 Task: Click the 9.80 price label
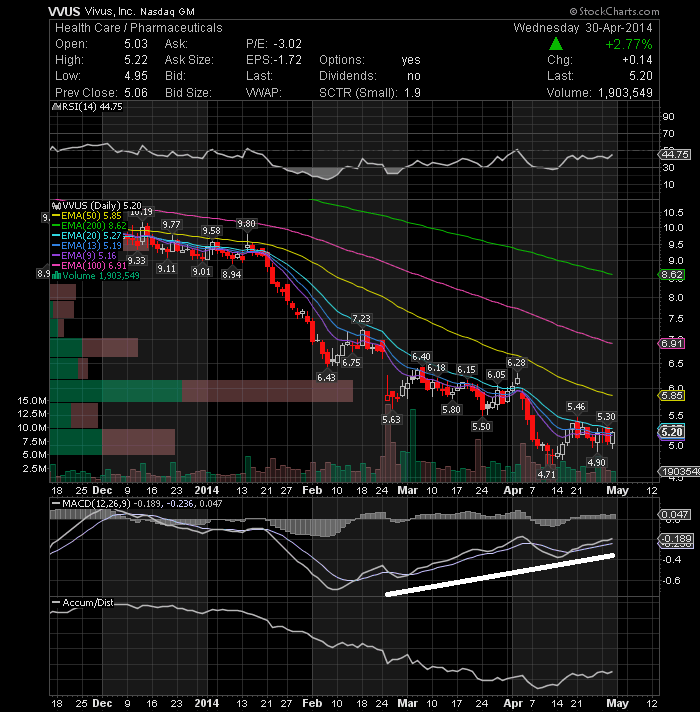pos(246,223)
